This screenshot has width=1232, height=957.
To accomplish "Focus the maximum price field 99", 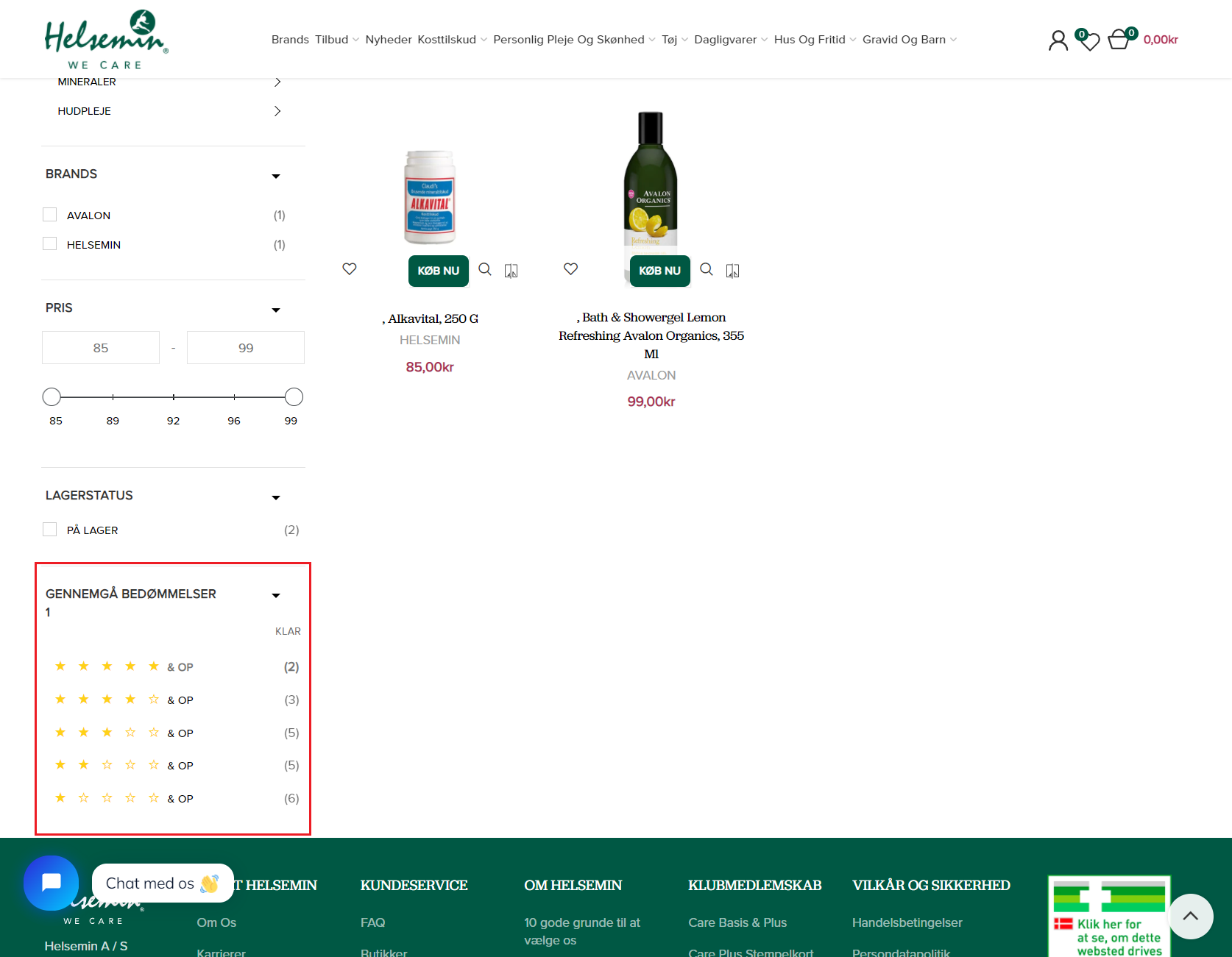I will pos(246,347).
